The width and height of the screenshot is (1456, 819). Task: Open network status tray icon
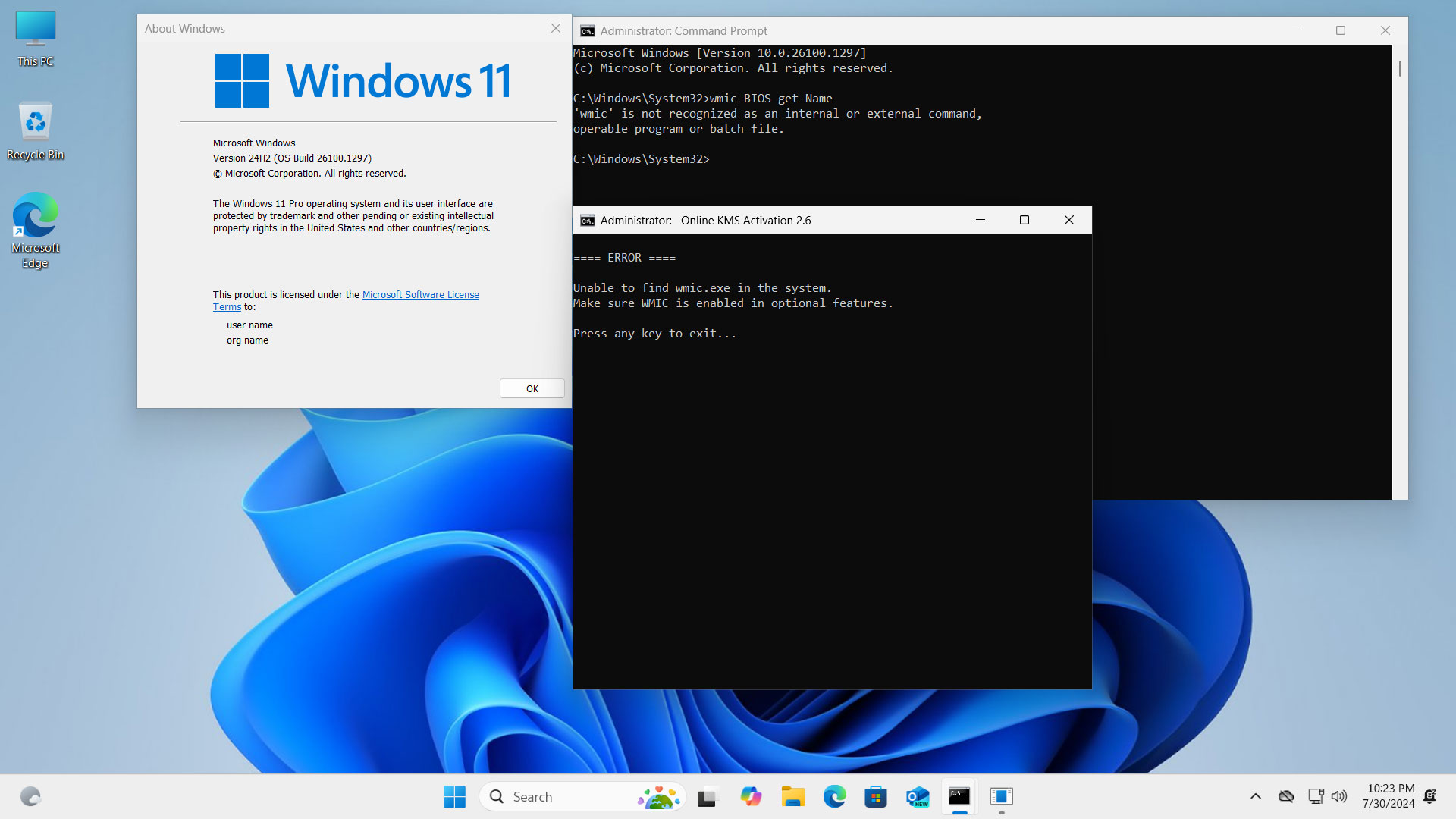(x=1316, y=796)
